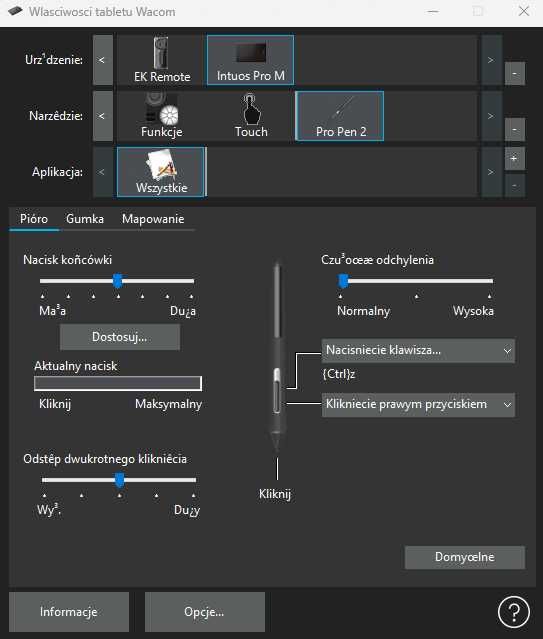The width and height of the screenshot is (543, 639).
Task: Switch to the Gumka tab
Action: (x=85, y=219)
